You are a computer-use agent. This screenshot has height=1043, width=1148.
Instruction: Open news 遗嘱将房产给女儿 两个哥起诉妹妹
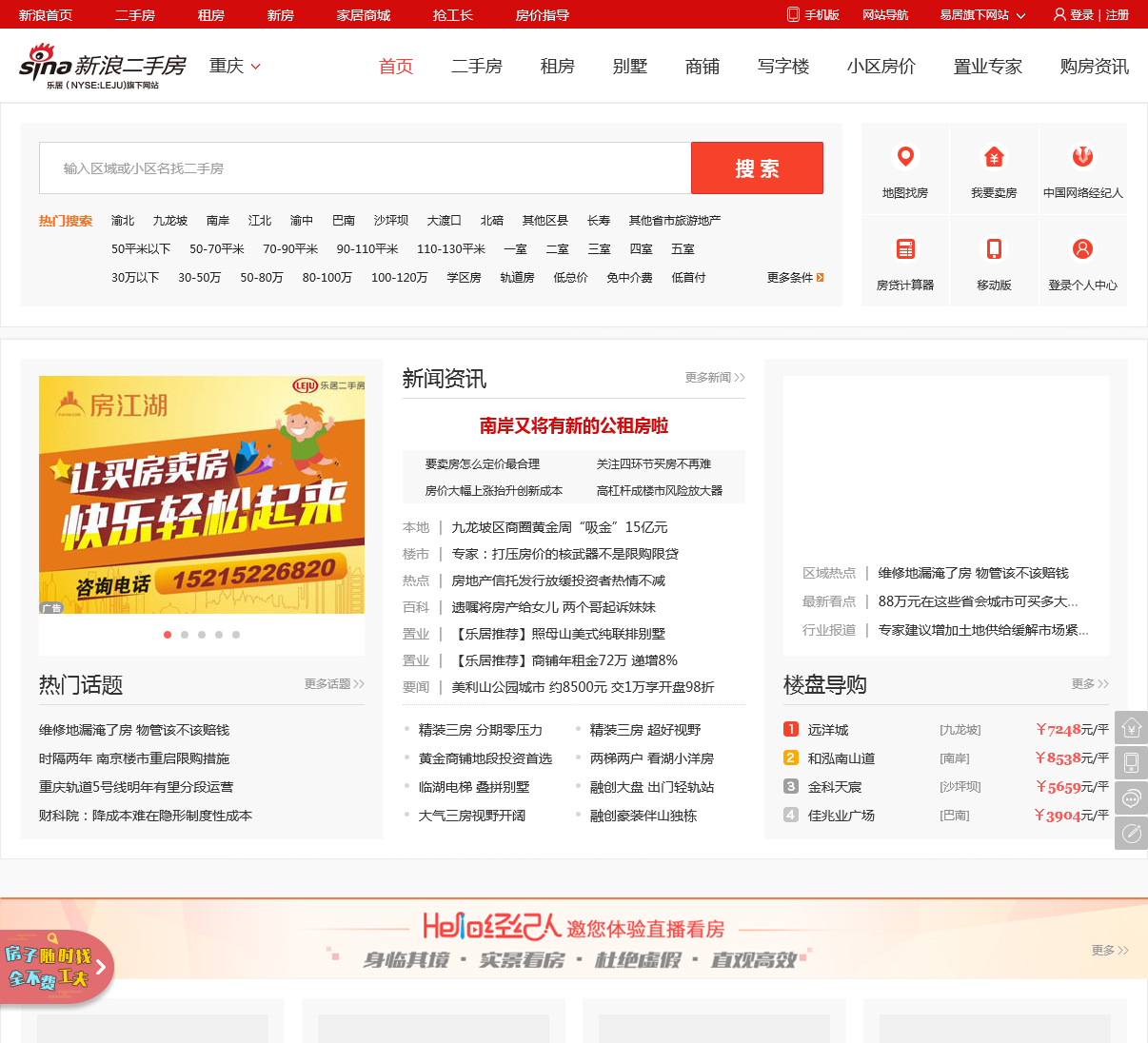pos(554,607)
